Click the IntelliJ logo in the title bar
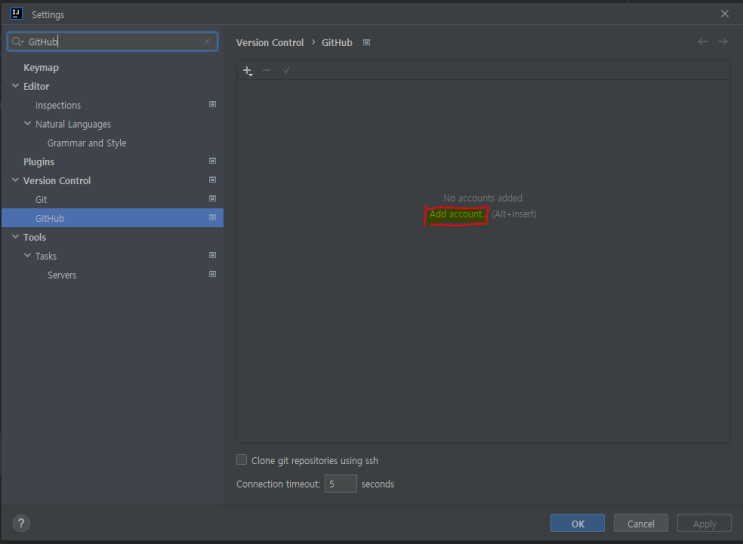The width and height of the screenshot is (743, 544). (17, 14)
